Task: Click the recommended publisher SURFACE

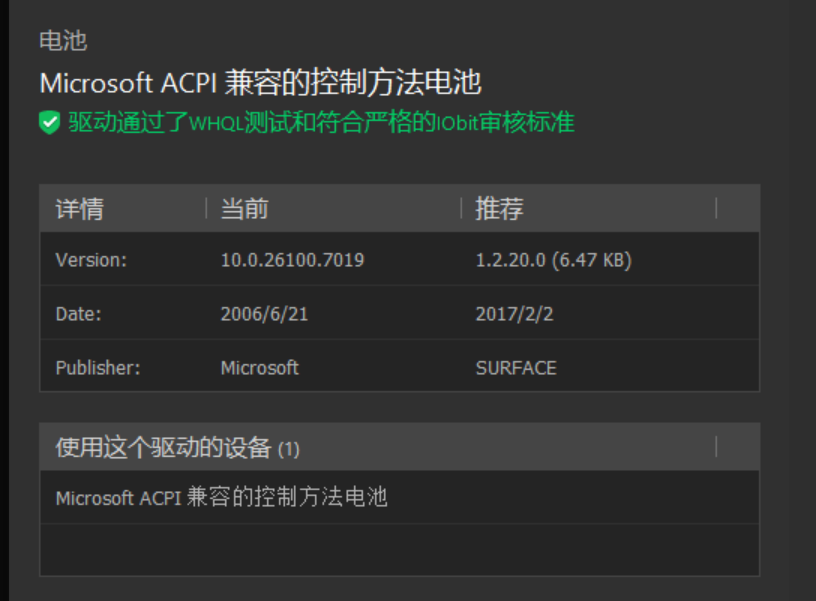Action: pos(515,368)
